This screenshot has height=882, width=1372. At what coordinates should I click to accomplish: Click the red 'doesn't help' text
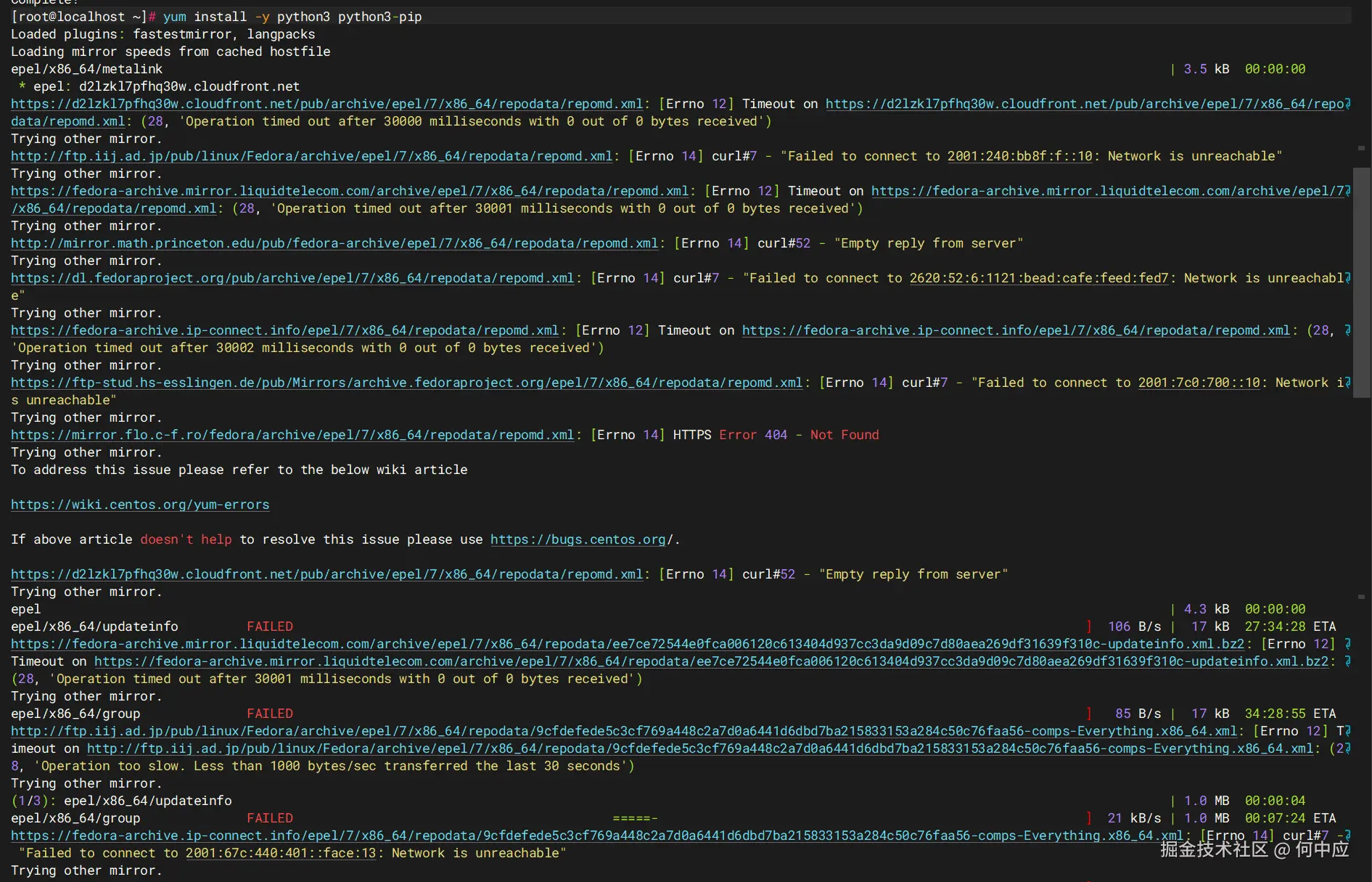[186, 539]
